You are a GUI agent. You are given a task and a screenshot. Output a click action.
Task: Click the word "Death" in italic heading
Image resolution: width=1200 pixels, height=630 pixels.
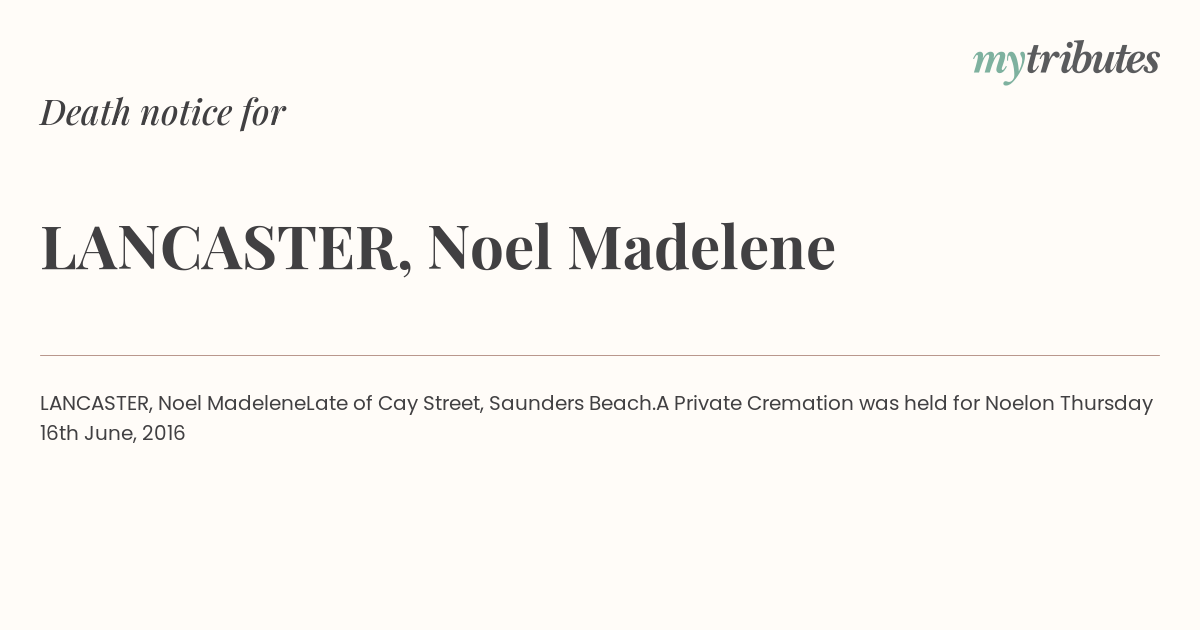coord(85,112)
